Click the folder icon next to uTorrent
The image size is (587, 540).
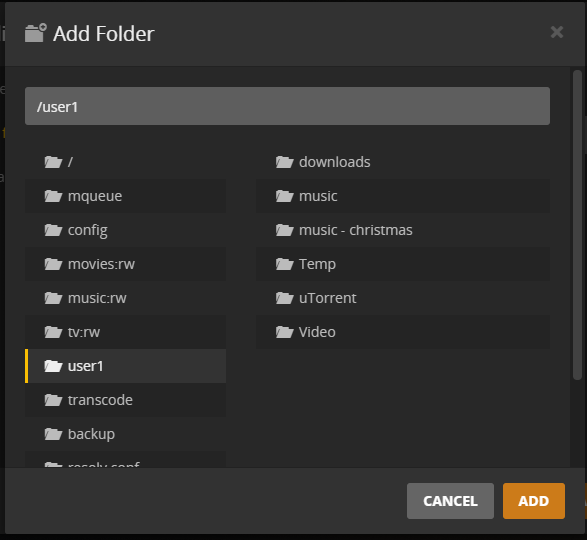click(285, 298)
